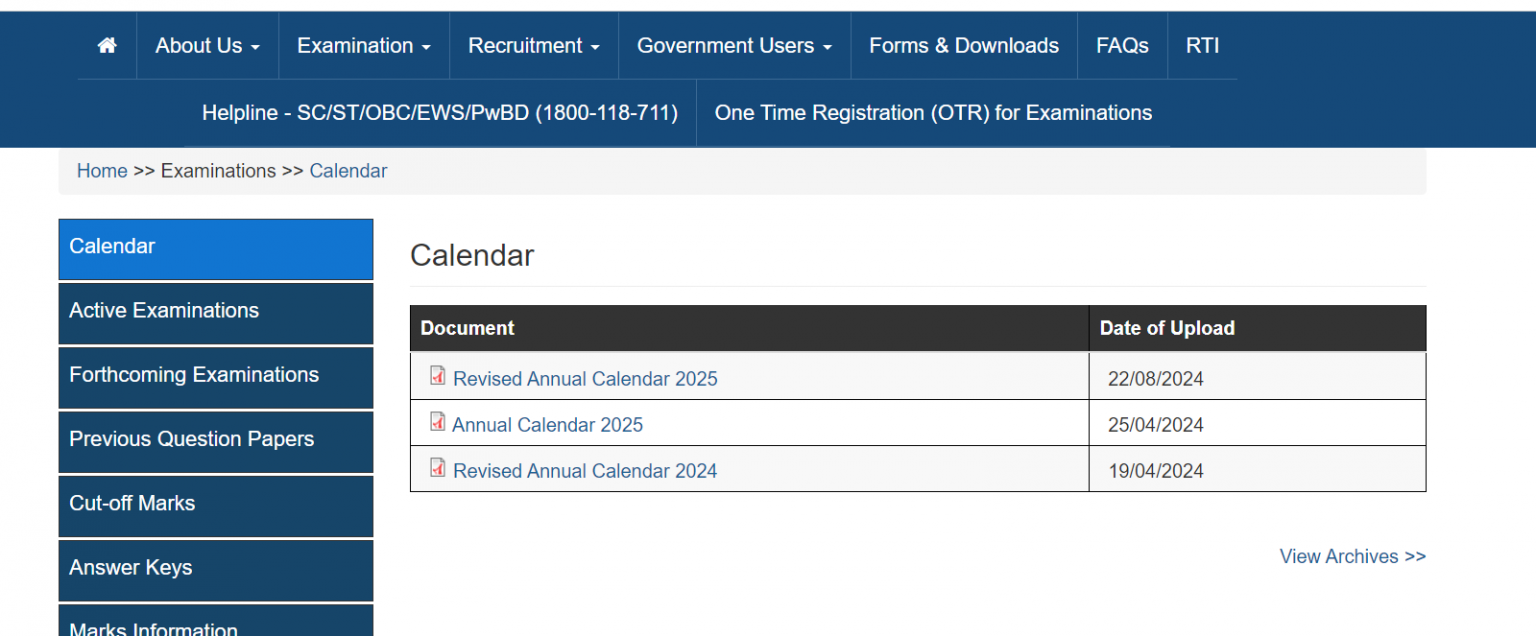Open Forthcoming Examinations section

click(193, 375)
